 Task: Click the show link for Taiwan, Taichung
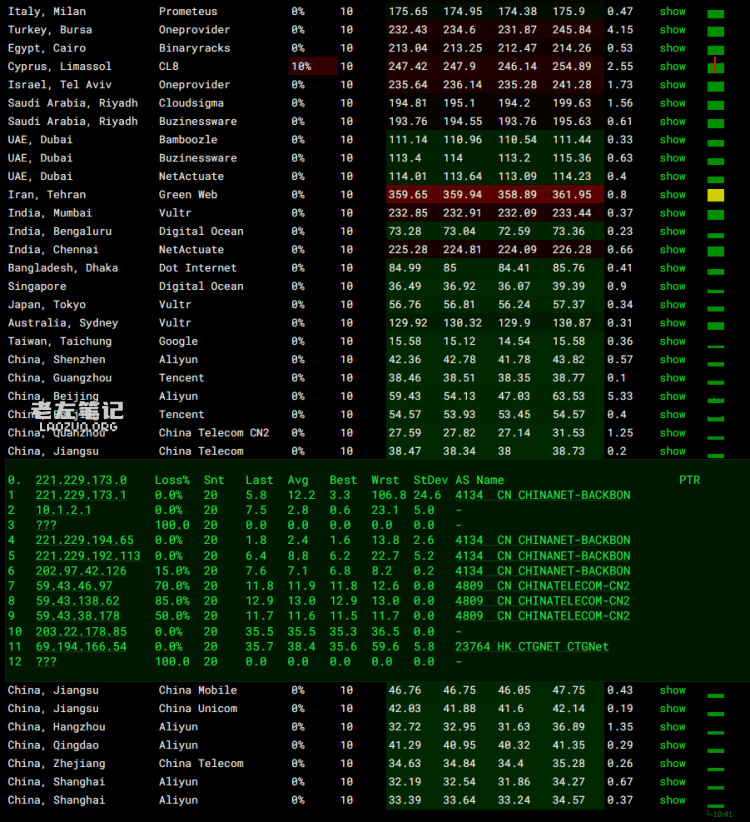click(x=672, y=342)
